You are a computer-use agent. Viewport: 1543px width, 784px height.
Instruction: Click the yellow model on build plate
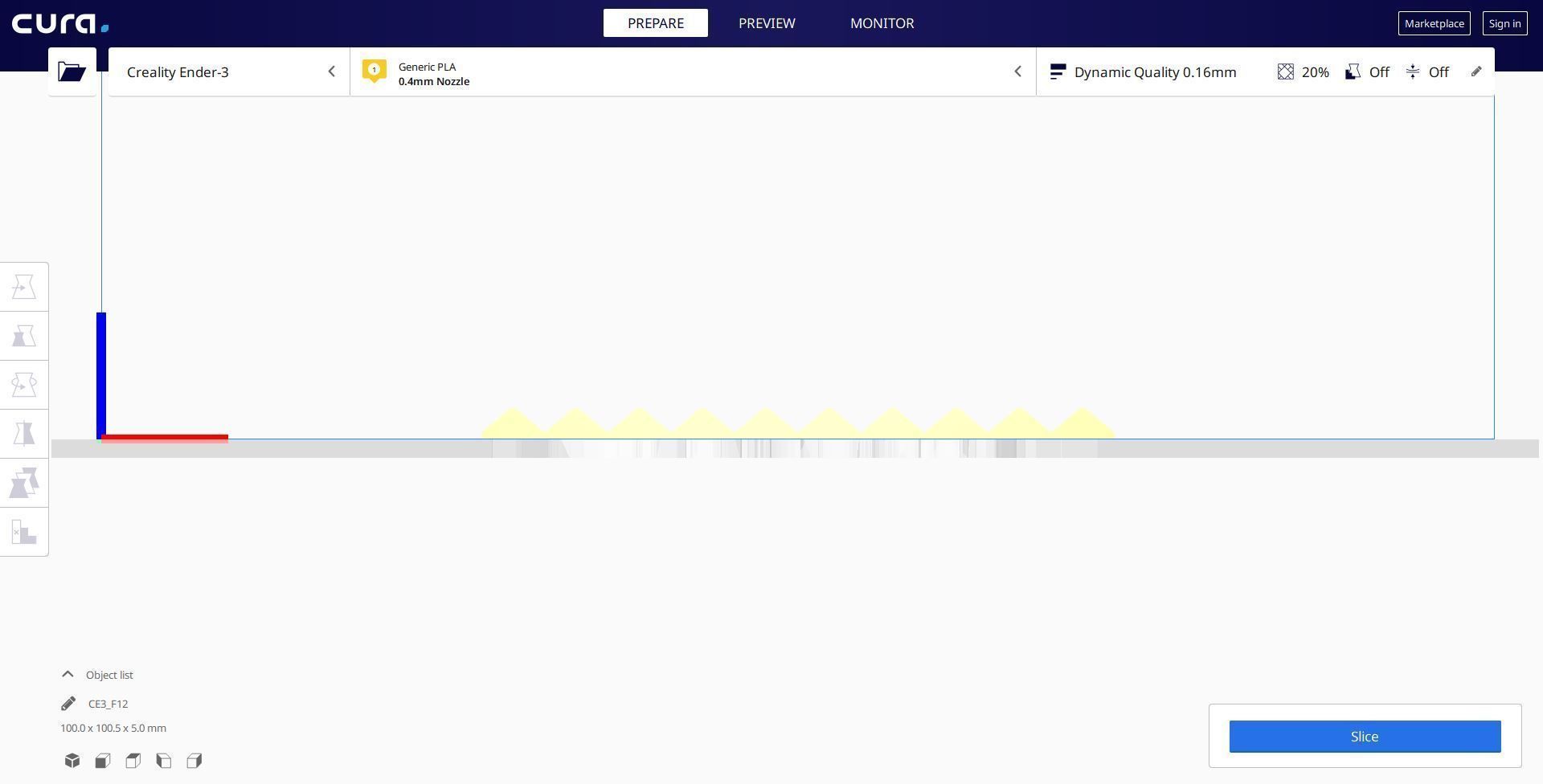(x=798, y=424)
